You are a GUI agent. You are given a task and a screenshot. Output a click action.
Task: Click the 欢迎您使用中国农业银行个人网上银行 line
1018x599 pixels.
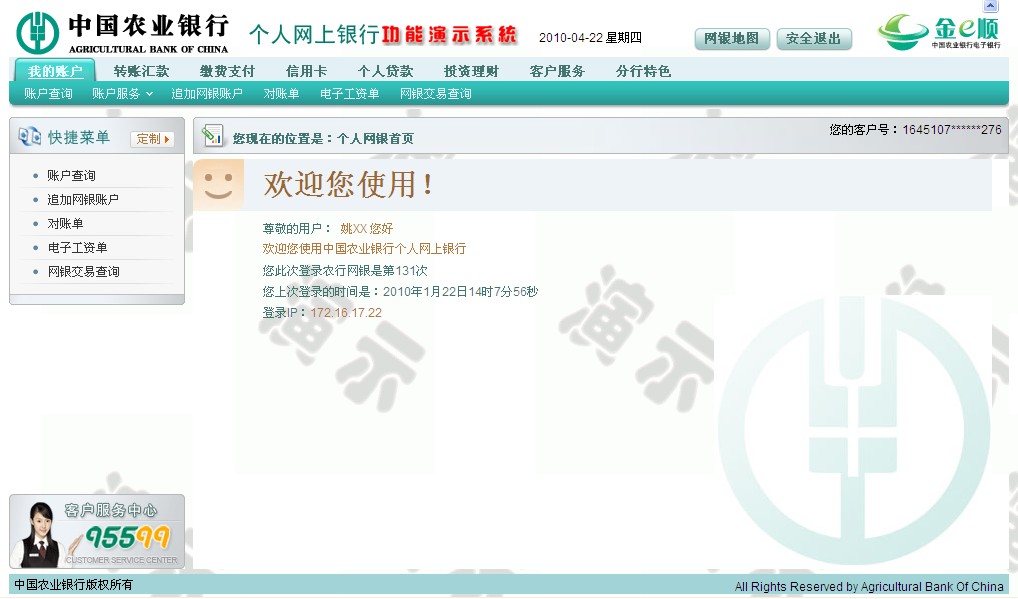[x=364, y=249]
